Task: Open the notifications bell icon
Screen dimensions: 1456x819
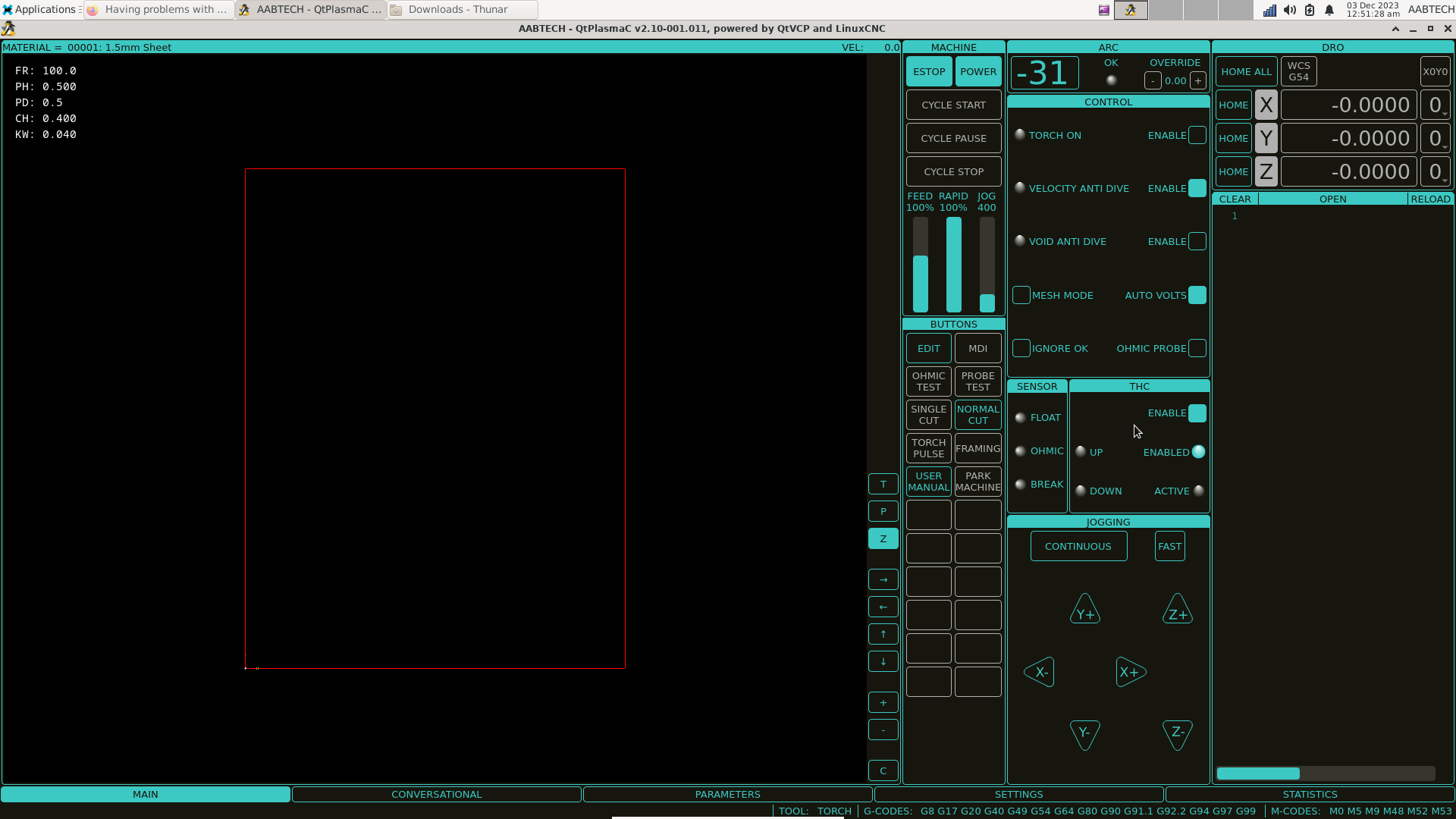Action: 1329,10
